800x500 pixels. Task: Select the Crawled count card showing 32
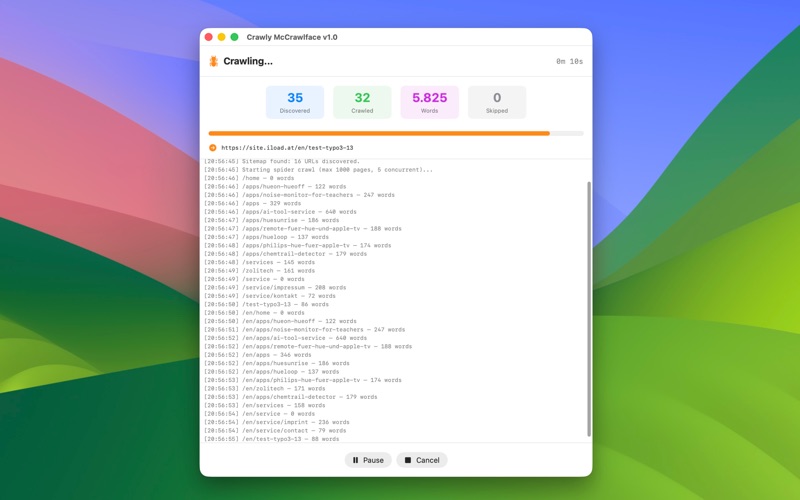click(362, 102)
